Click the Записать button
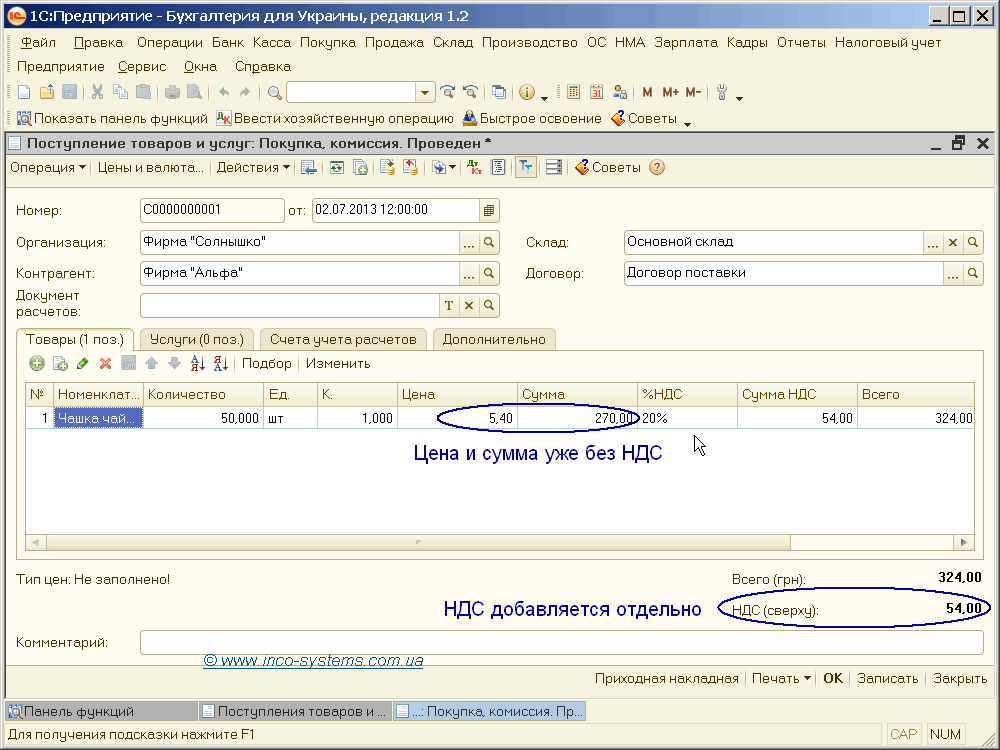Screen dimensions: 1000x750 pyautogui.click(x=888, y=679)
